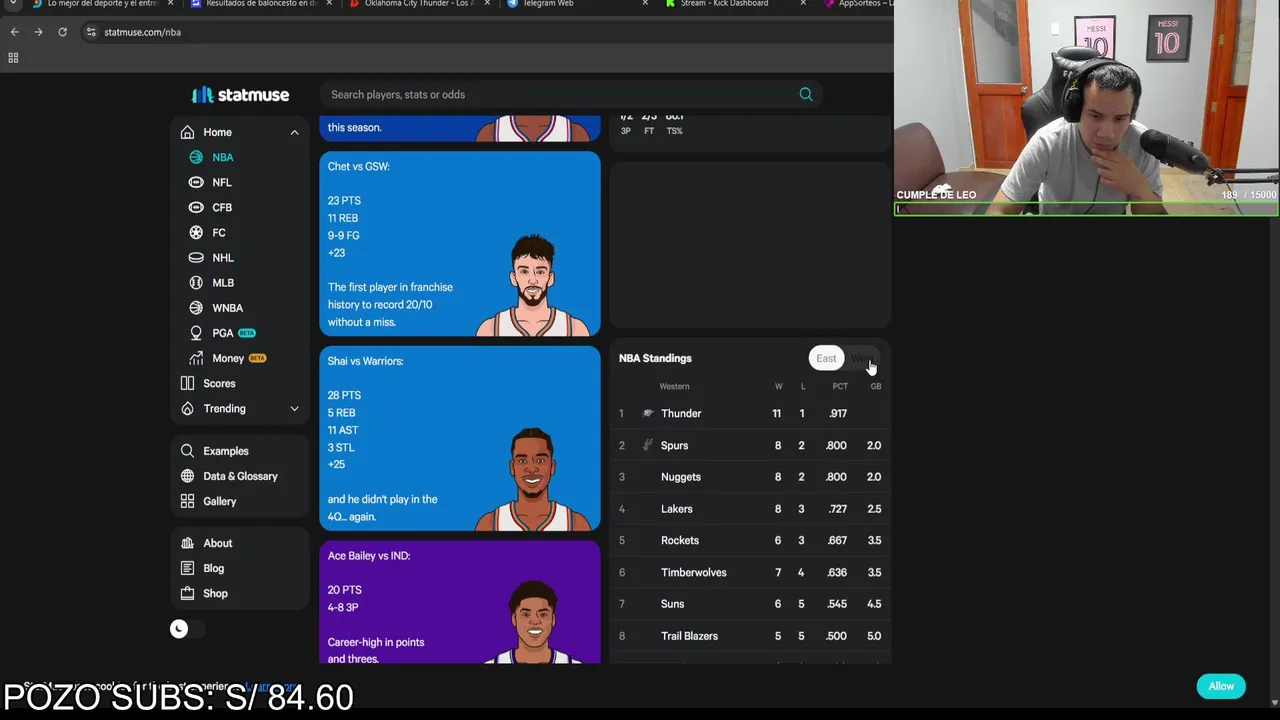Open Examples in the sidebar

[225, 451]
